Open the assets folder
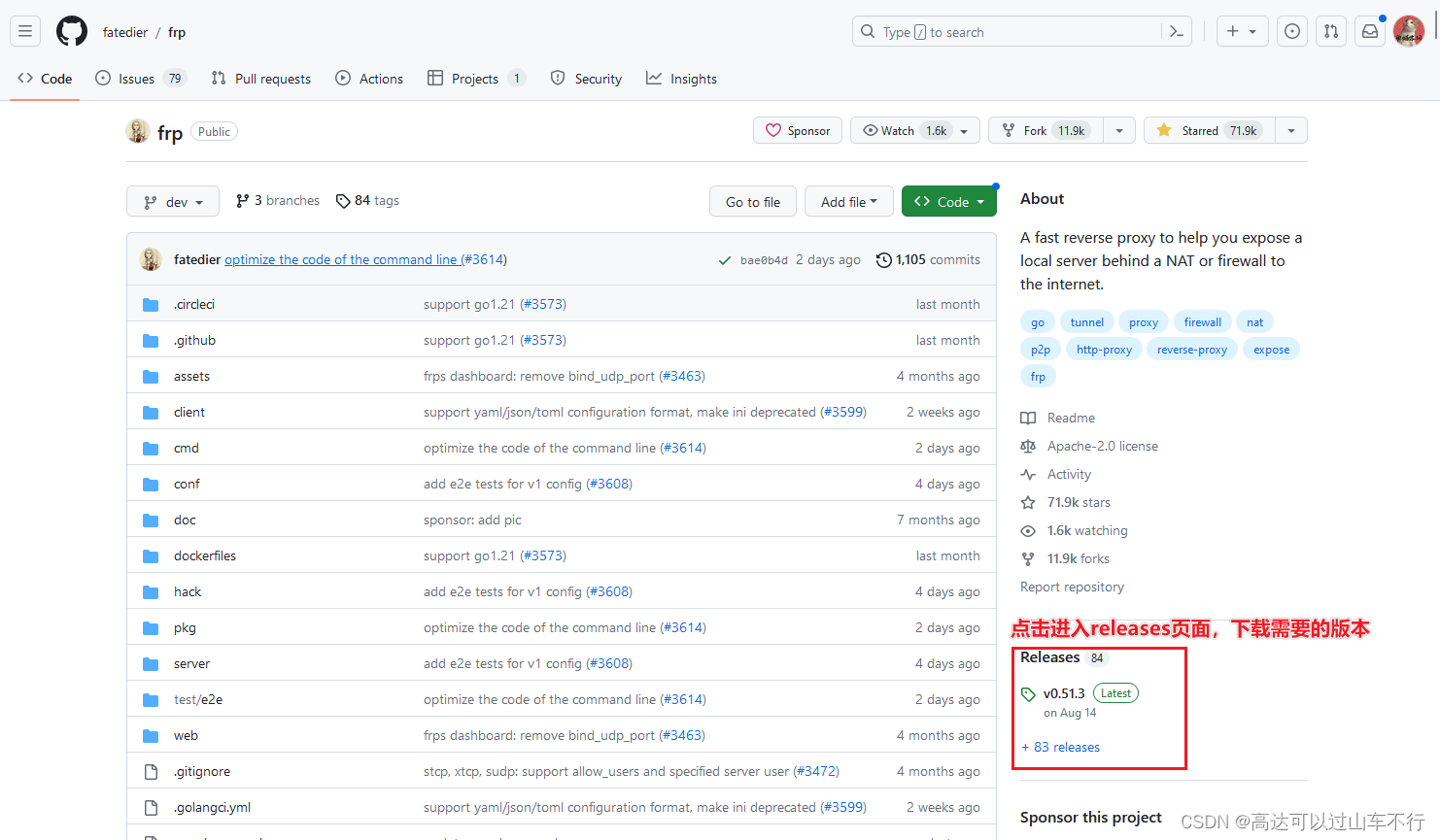The width and height of the screenshot is (1440, 840). click(191, 376)
